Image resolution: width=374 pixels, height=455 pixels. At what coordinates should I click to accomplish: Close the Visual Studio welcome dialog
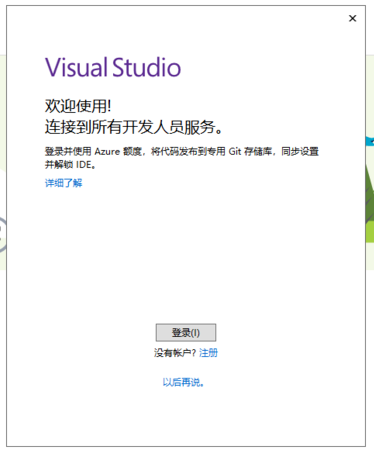click(x=352, y=18)
